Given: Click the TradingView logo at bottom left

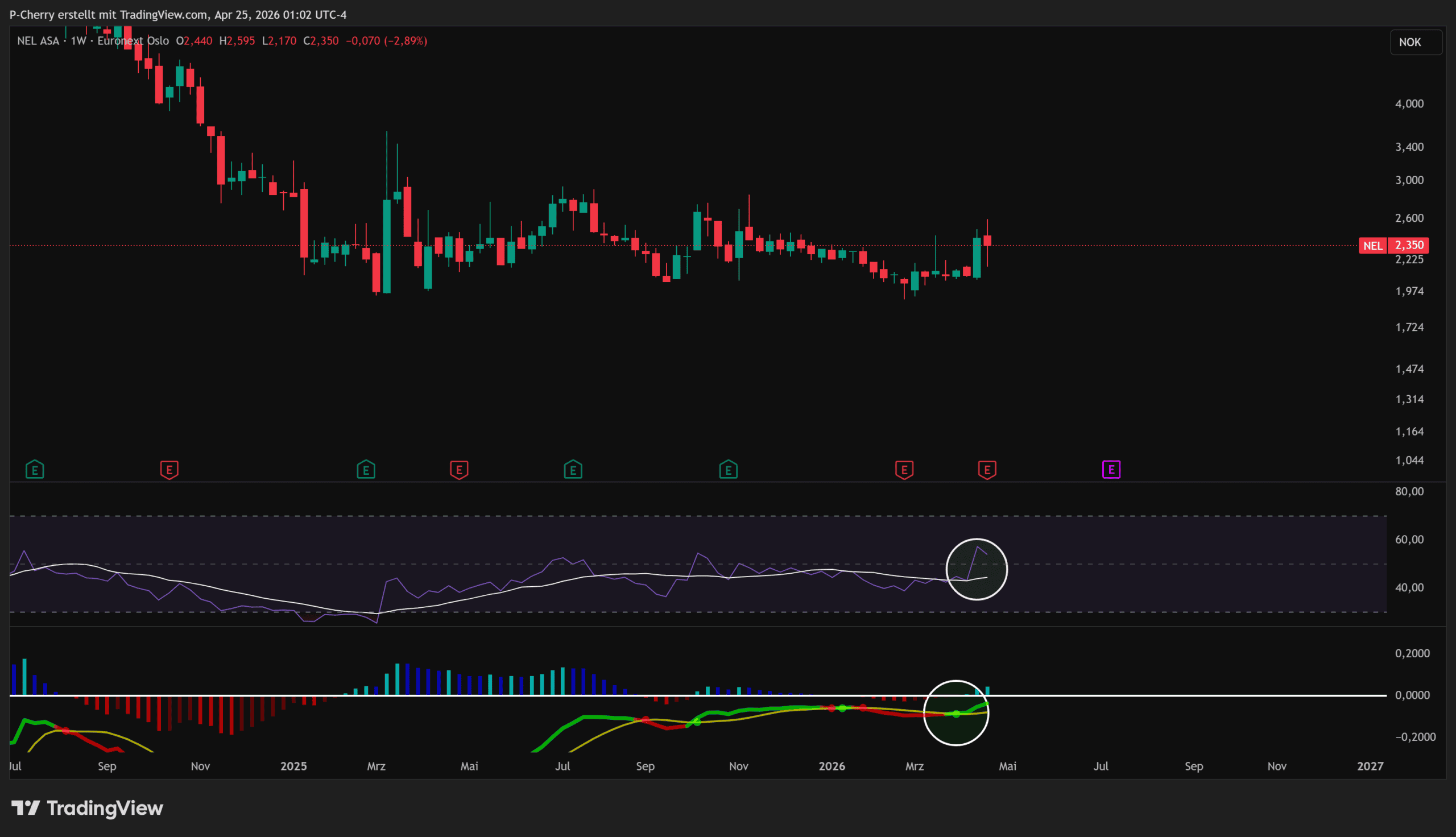Looking at the screenshot, I should point(88,807).
